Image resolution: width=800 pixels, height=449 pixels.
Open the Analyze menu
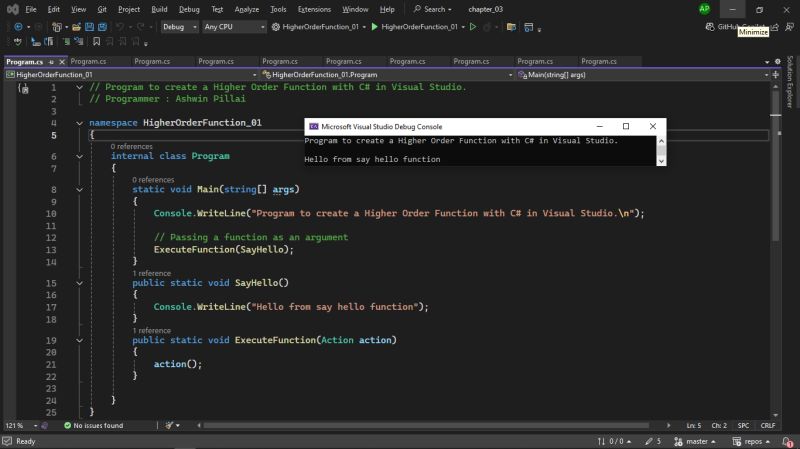pyautogui.click(x=246, y=9)
